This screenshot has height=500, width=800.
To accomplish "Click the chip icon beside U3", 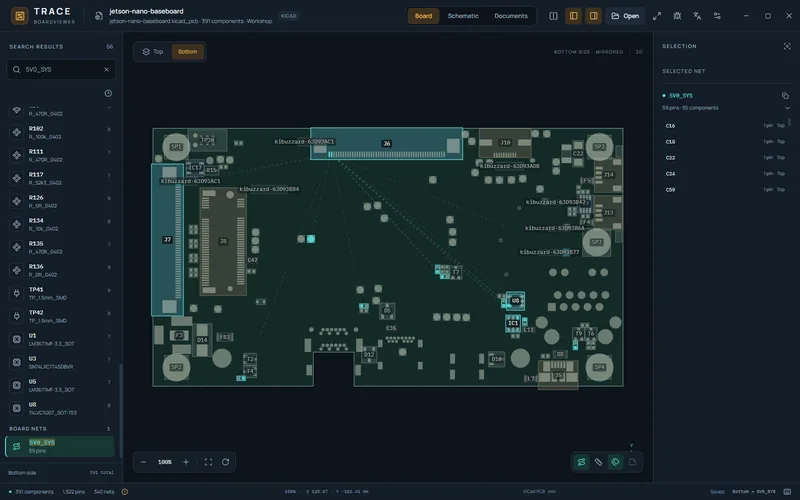I will coord(17,362).
